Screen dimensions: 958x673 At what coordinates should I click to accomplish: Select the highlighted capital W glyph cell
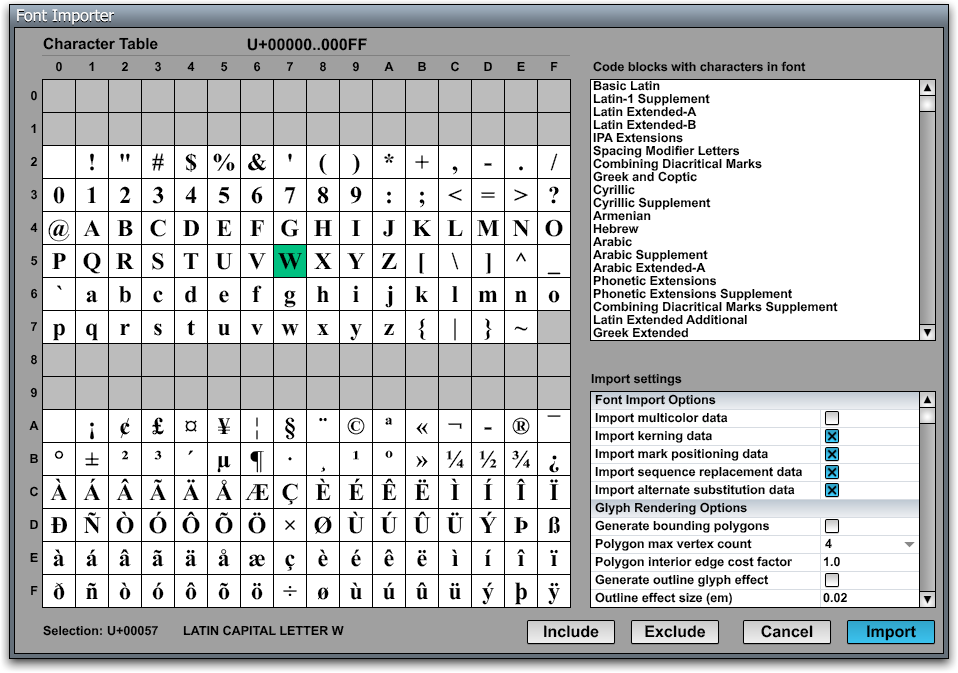pyautogui.click(x=290, y=261)
